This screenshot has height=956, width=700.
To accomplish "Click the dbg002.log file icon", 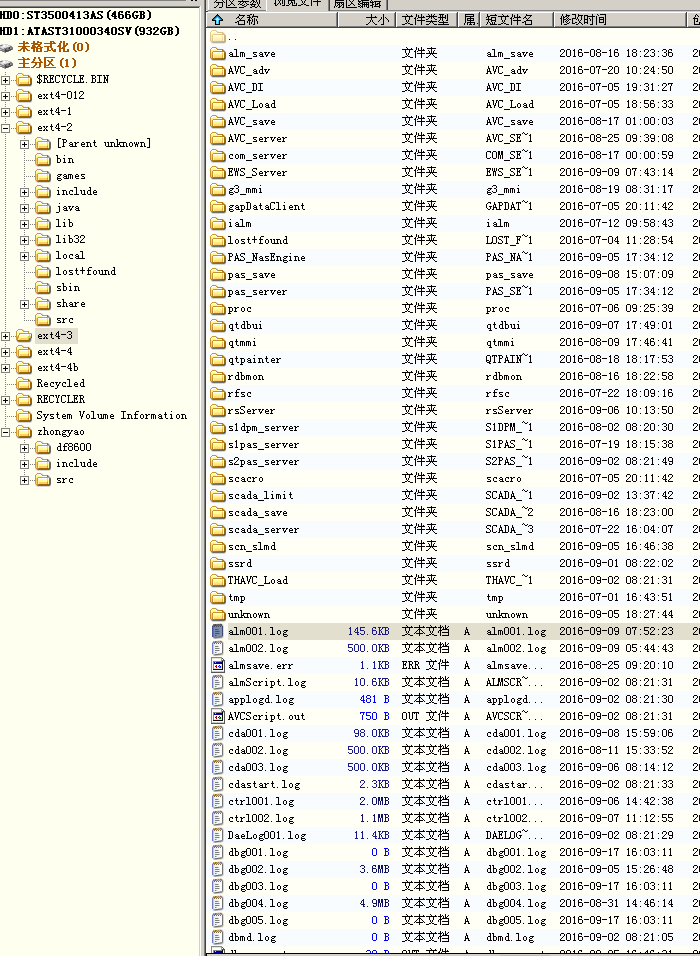I will point(218,870).
